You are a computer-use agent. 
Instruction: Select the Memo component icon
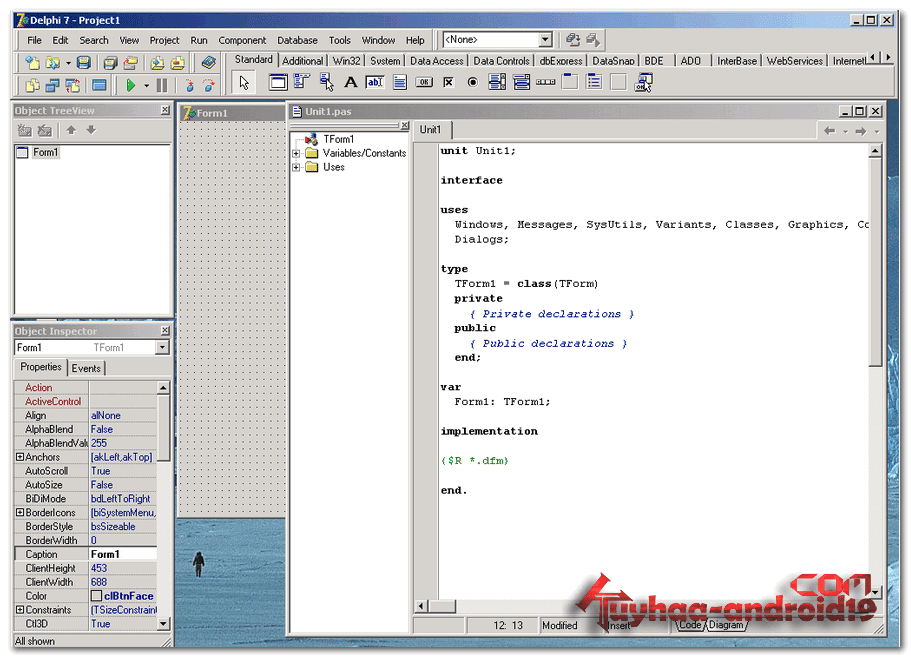pyautogui.click(x=400, y=82)
